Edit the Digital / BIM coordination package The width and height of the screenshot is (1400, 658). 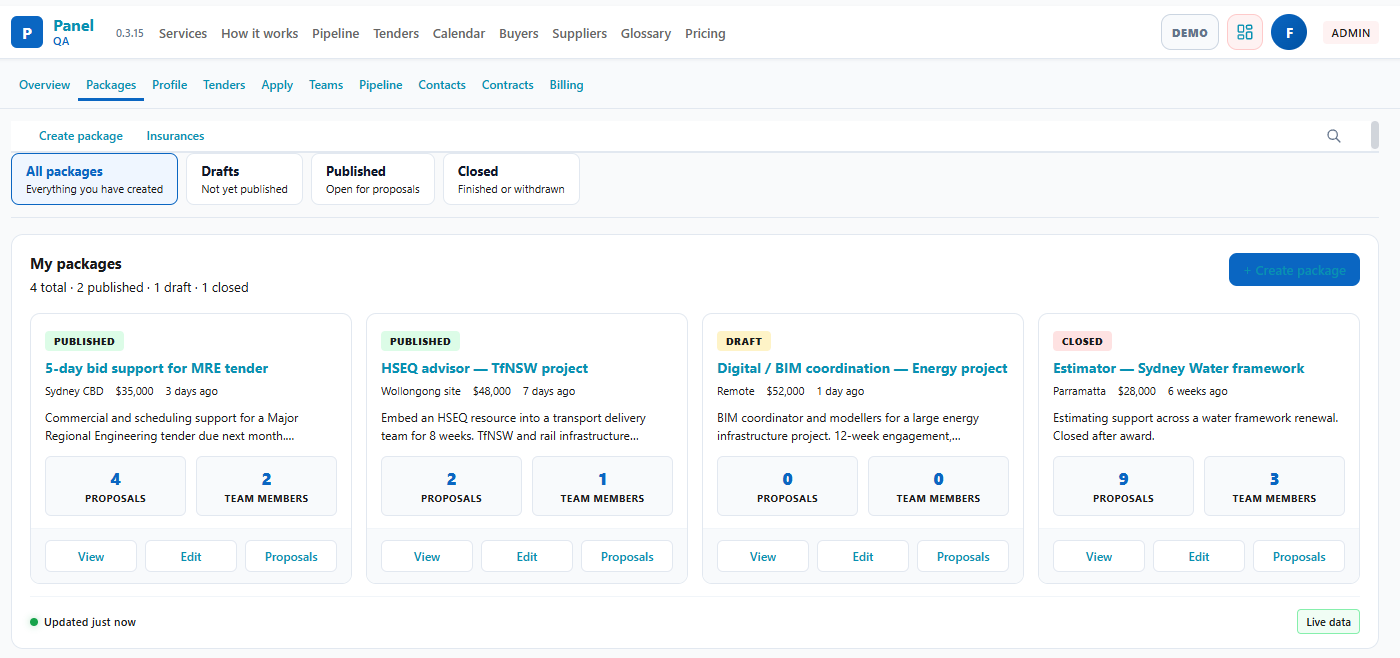(863, 557)
